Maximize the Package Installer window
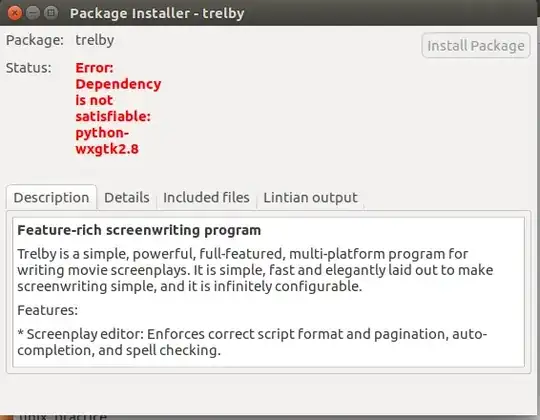Viewport: 540px width, 420px height. 51,13
